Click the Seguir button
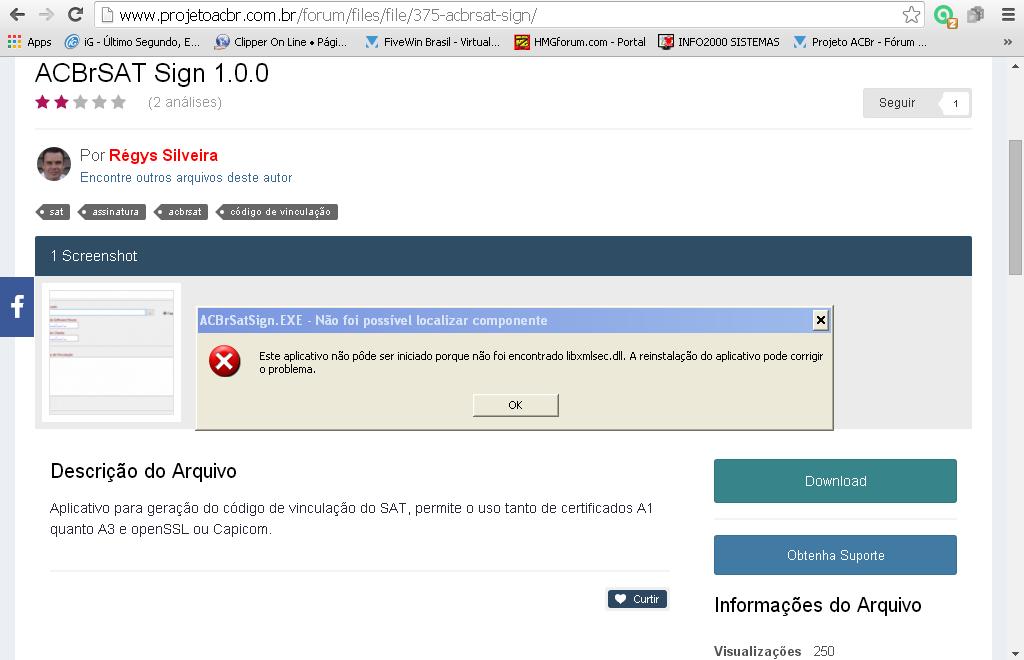Screen dimensions: 1024x660 897,103
